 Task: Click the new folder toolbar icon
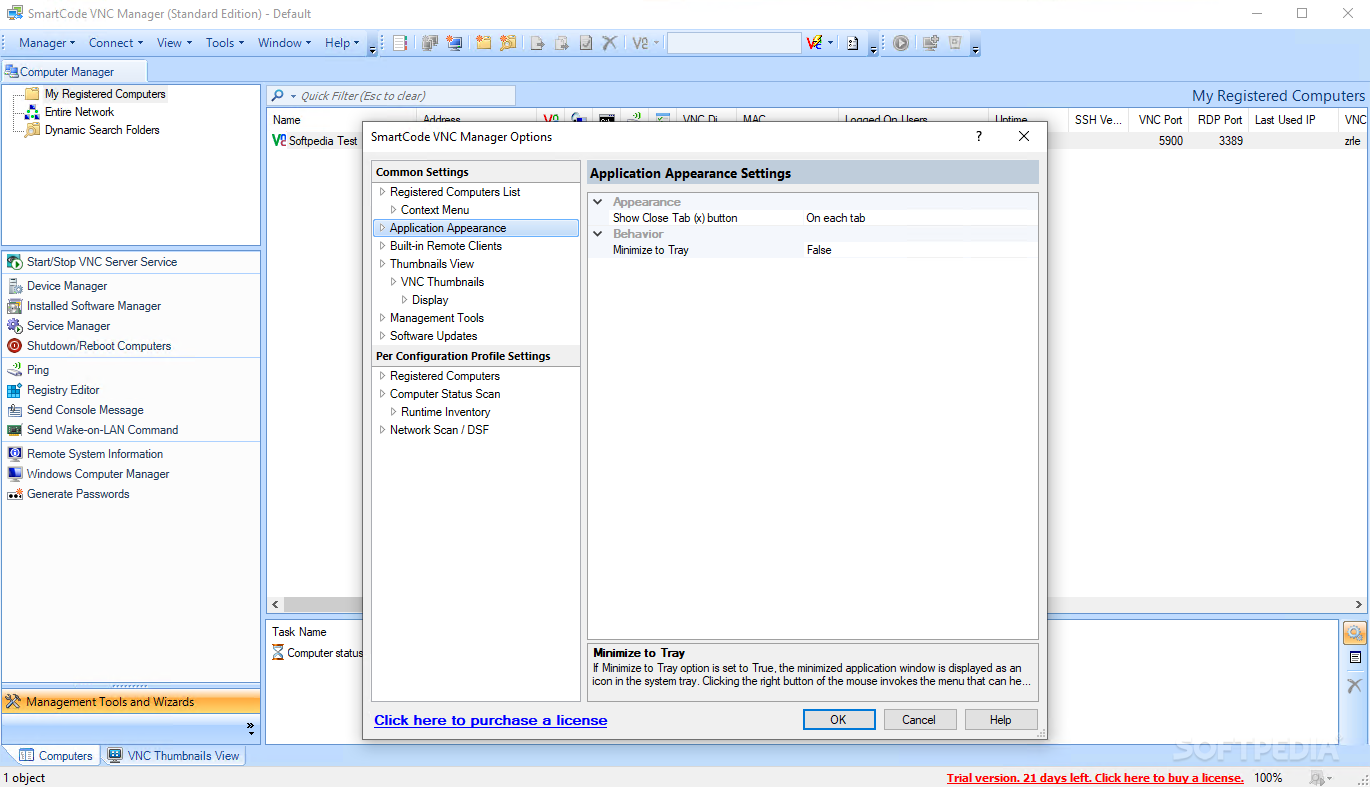click(483, 43)
